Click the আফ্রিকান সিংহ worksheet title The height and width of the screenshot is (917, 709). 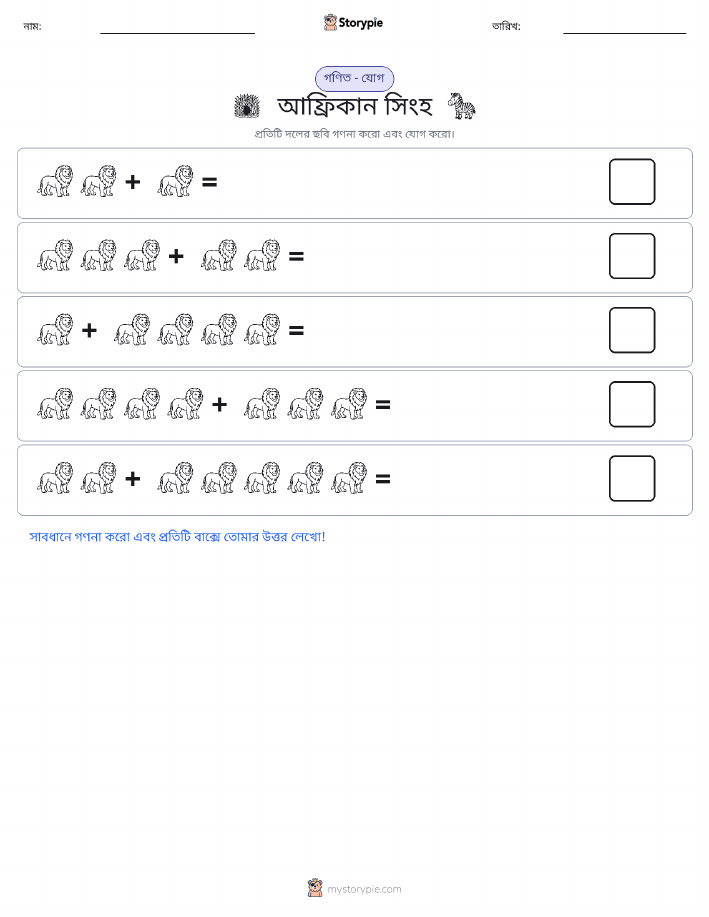pos(355,106)
